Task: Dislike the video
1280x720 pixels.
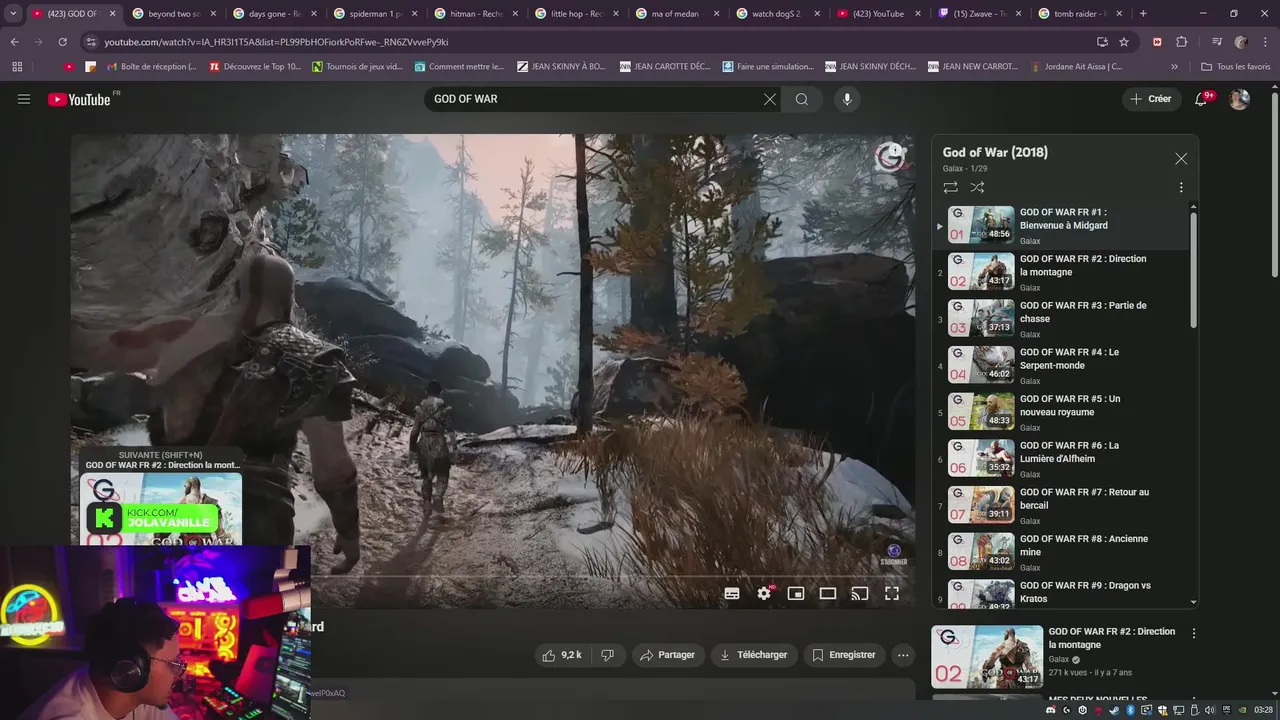Action: [x=607, y=655]
